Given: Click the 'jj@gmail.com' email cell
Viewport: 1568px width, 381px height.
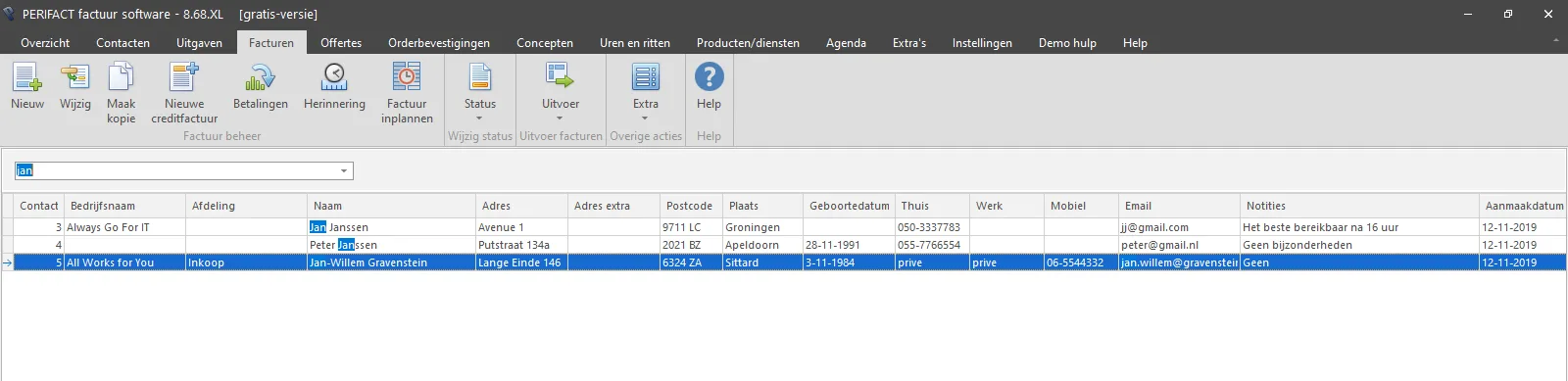Looking at the screenshot, I should (1180, 227).
